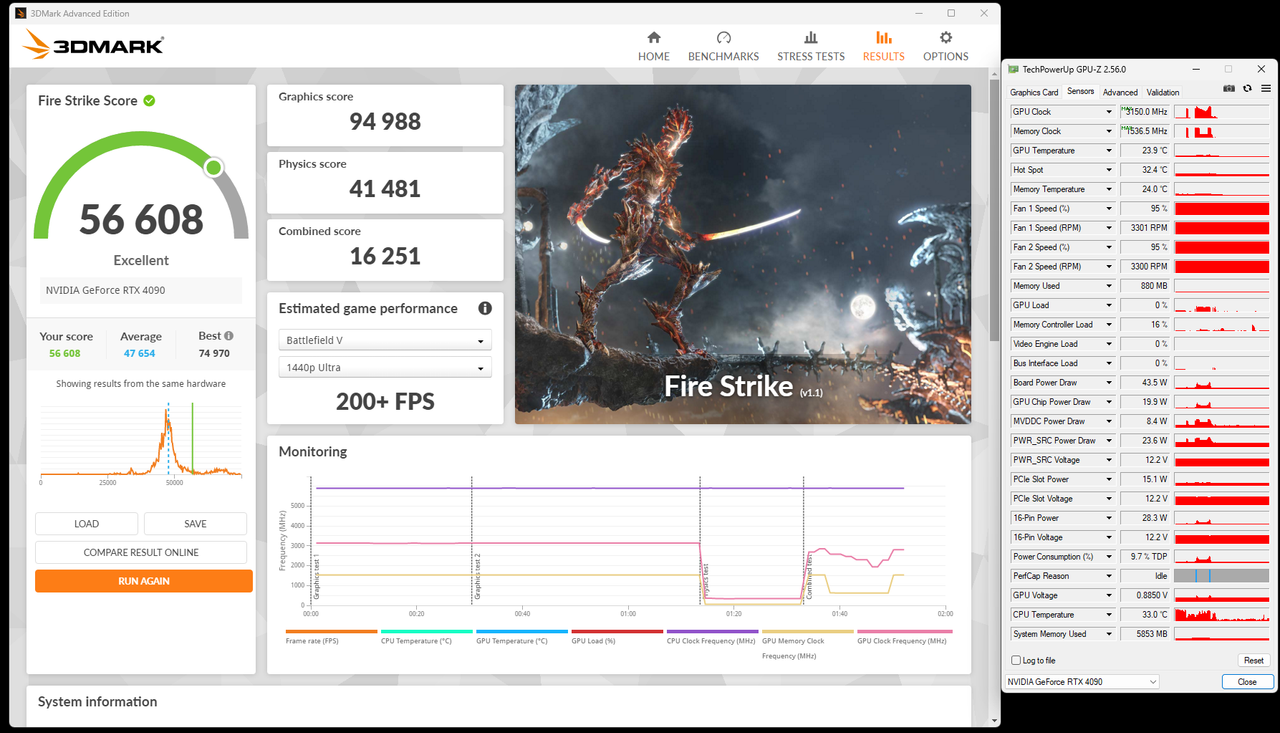Expand the GPU Temperature sensor dropdown
The image size is (1280, 733).
(1108, 150)
